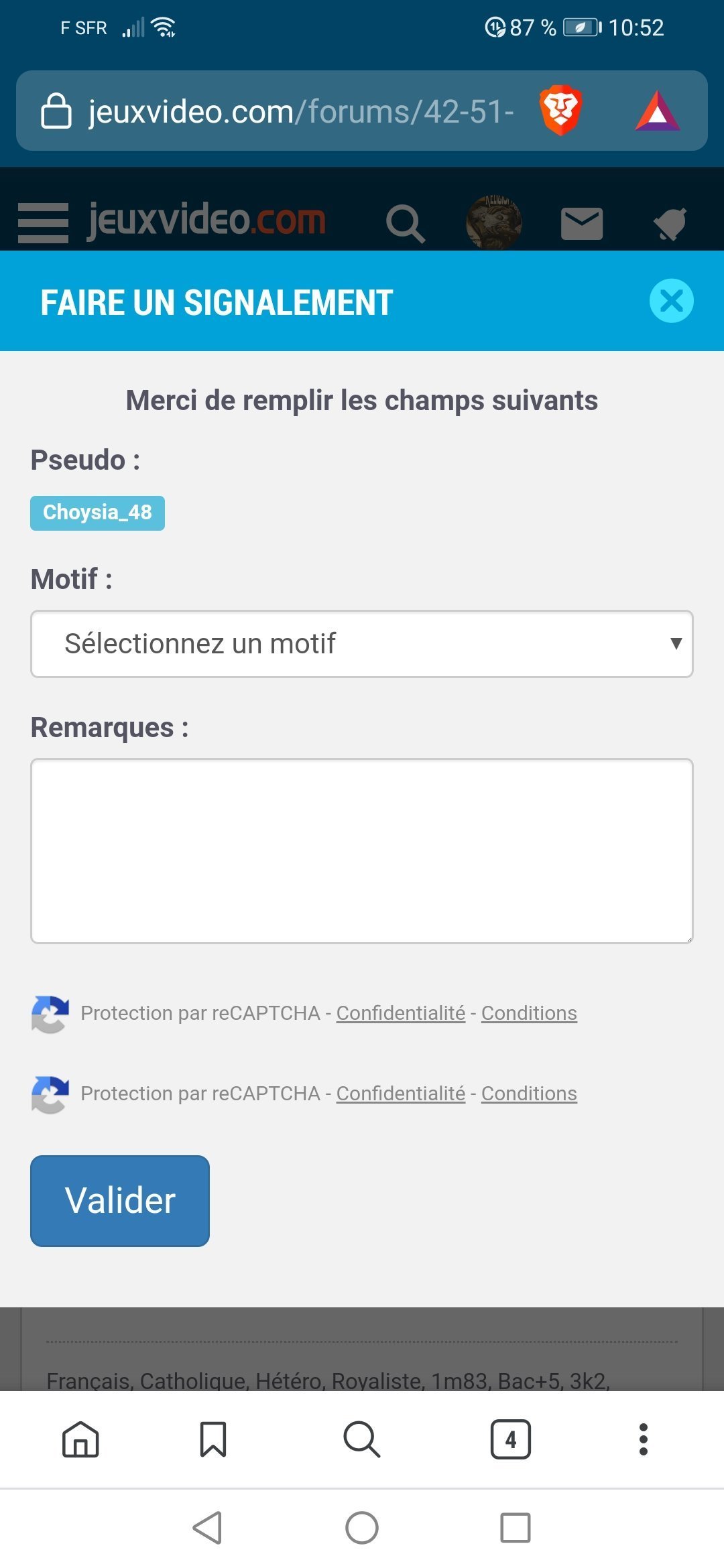Submit the report with Valider

(x=120, y=1201)
